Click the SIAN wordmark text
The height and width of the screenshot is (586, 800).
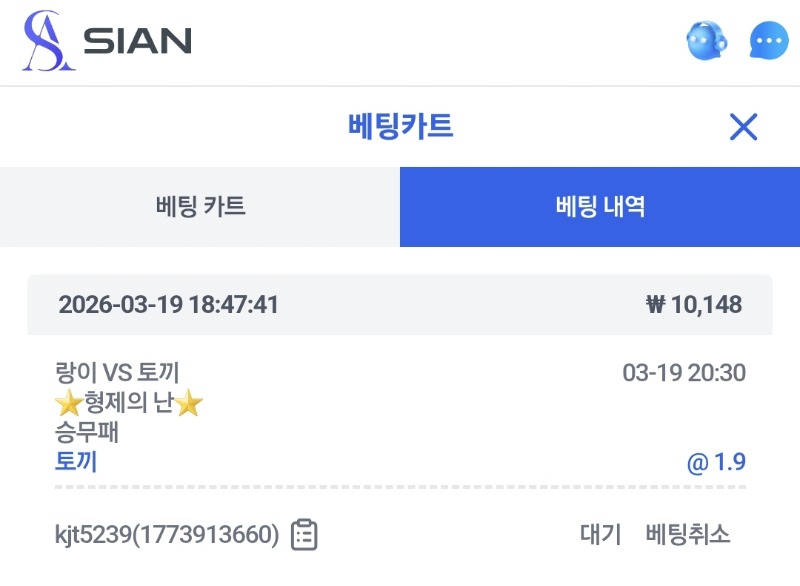click(x=137, y=42)
